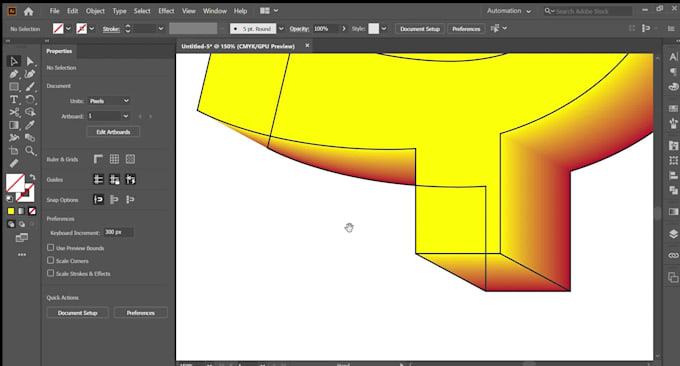Viewport: 680px width, 366px height.
Task: Toggle Smart Guides button
Action: [131, 179]
